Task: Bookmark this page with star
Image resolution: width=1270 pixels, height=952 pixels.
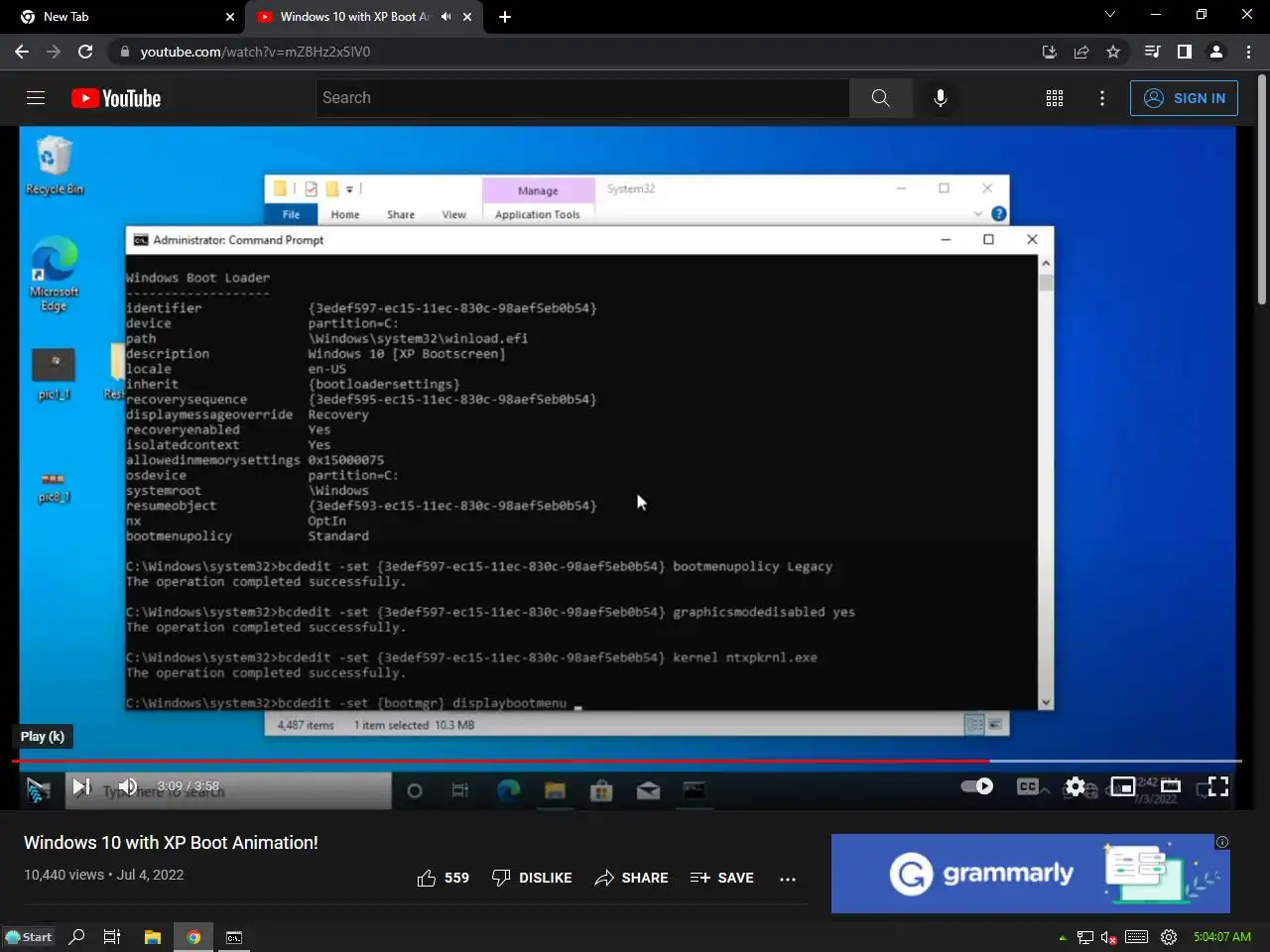Action: point(1113,52)
